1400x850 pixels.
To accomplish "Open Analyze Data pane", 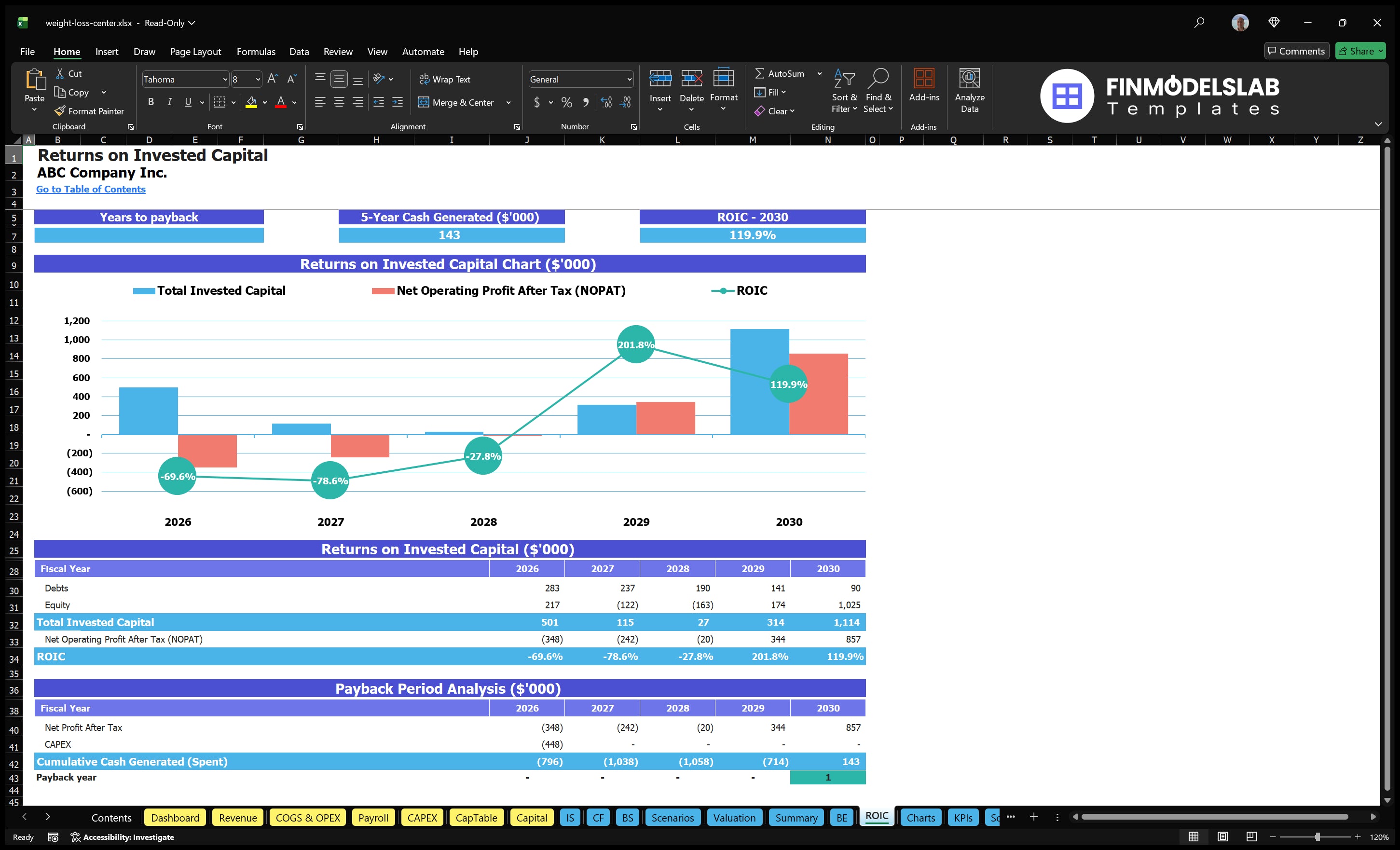I will click(970, 91).
